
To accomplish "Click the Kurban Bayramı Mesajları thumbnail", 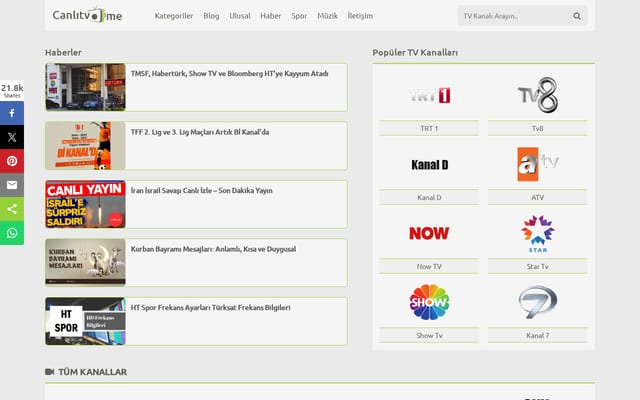I will click(x=85, y=262).
